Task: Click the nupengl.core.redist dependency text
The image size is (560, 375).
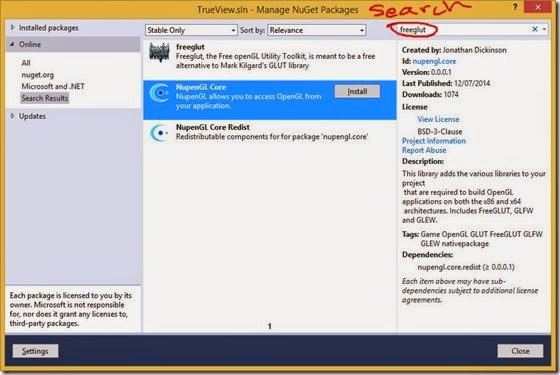Action: (x=466, y=267)
